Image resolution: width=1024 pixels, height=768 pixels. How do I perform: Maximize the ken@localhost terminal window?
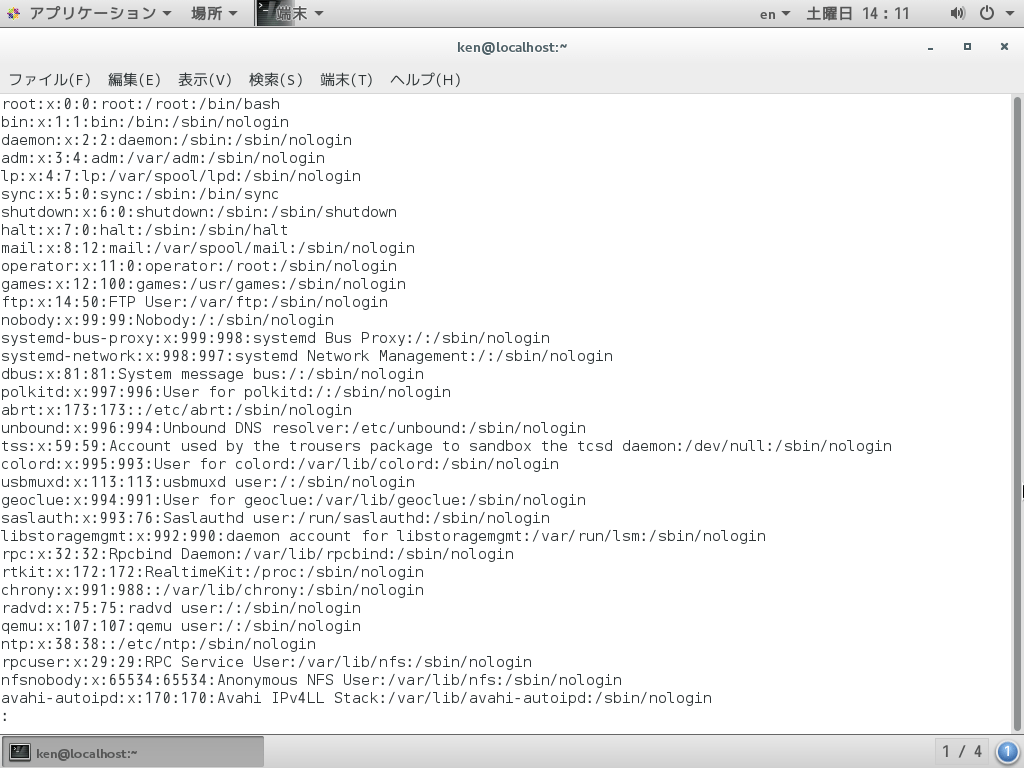(x=967, y=46)
